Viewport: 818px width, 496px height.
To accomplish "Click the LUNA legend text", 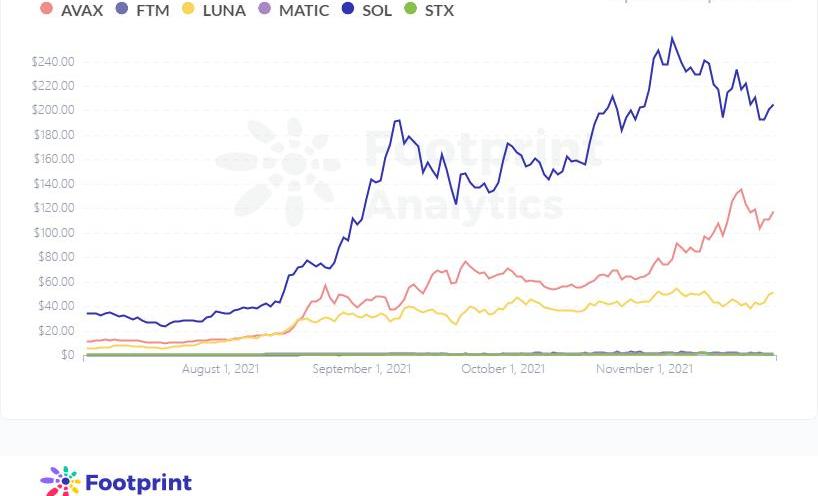I will coord(224,10).
